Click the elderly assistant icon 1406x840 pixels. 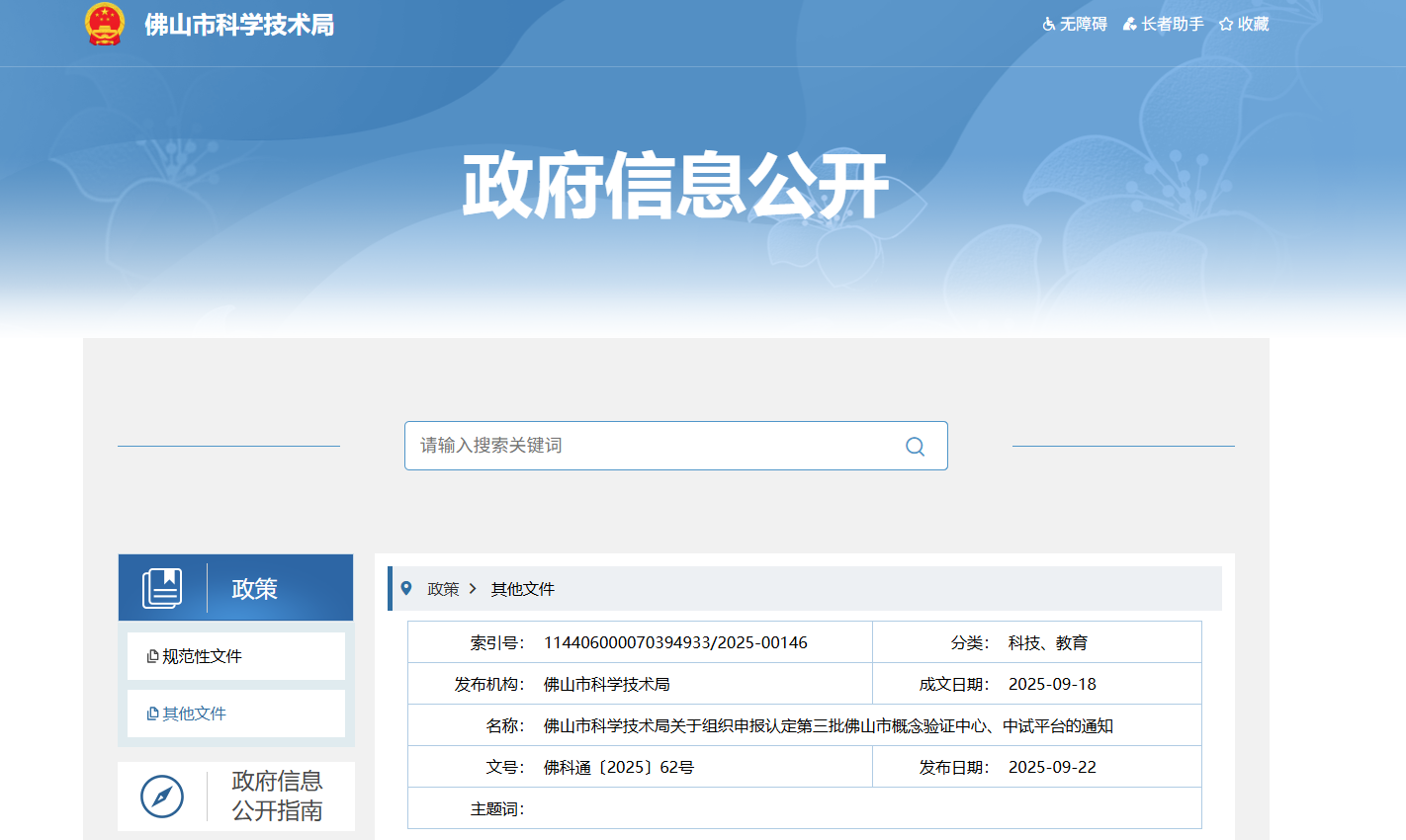1129,25
